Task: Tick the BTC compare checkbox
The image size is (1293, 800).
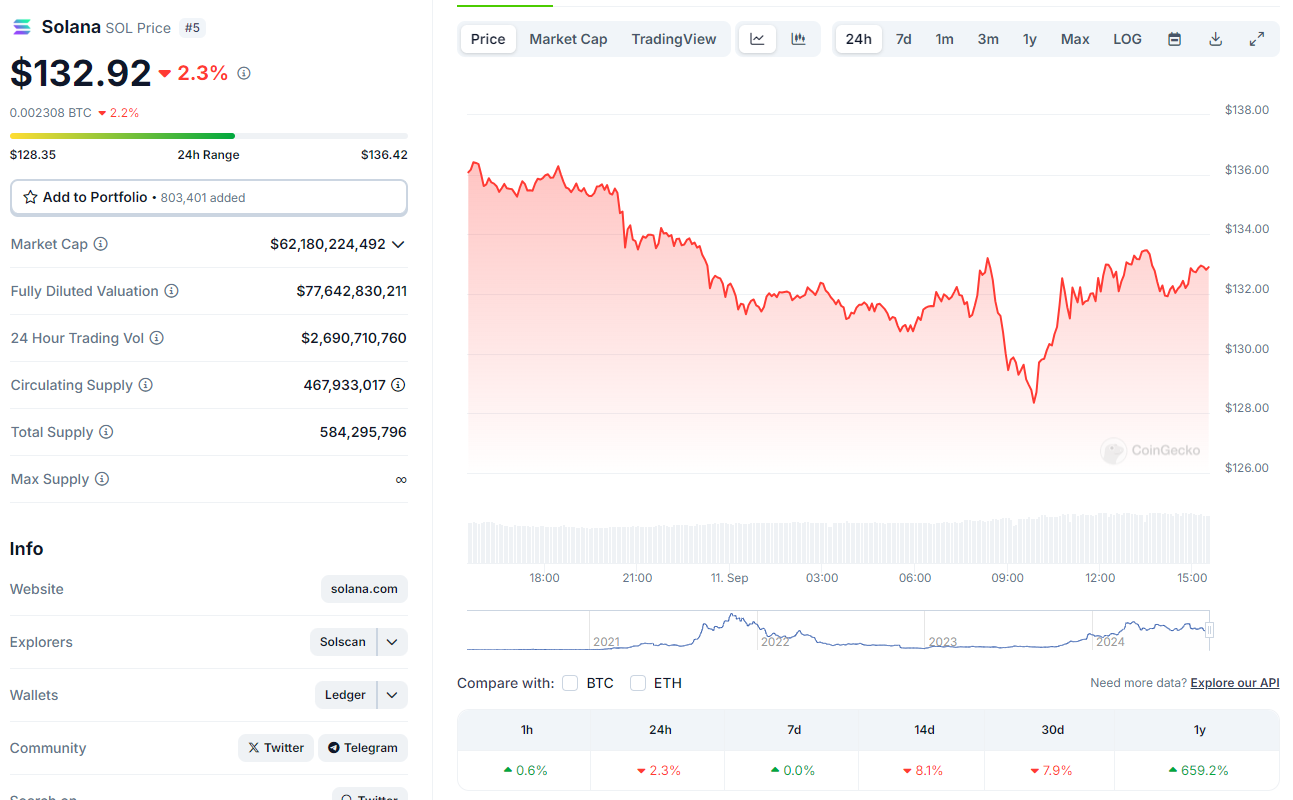Action: (x=570, y=683)
